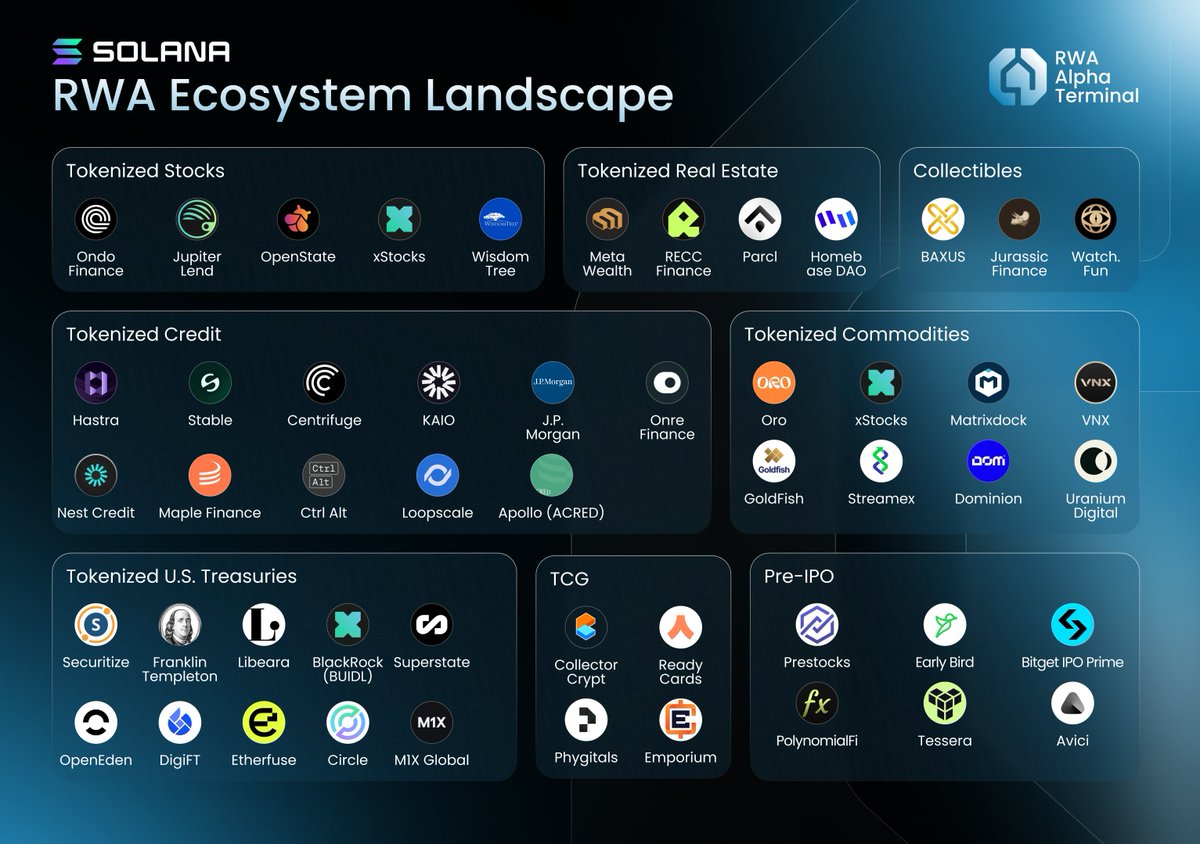Click the PolynomialFi fx icon

pos(817,703)
